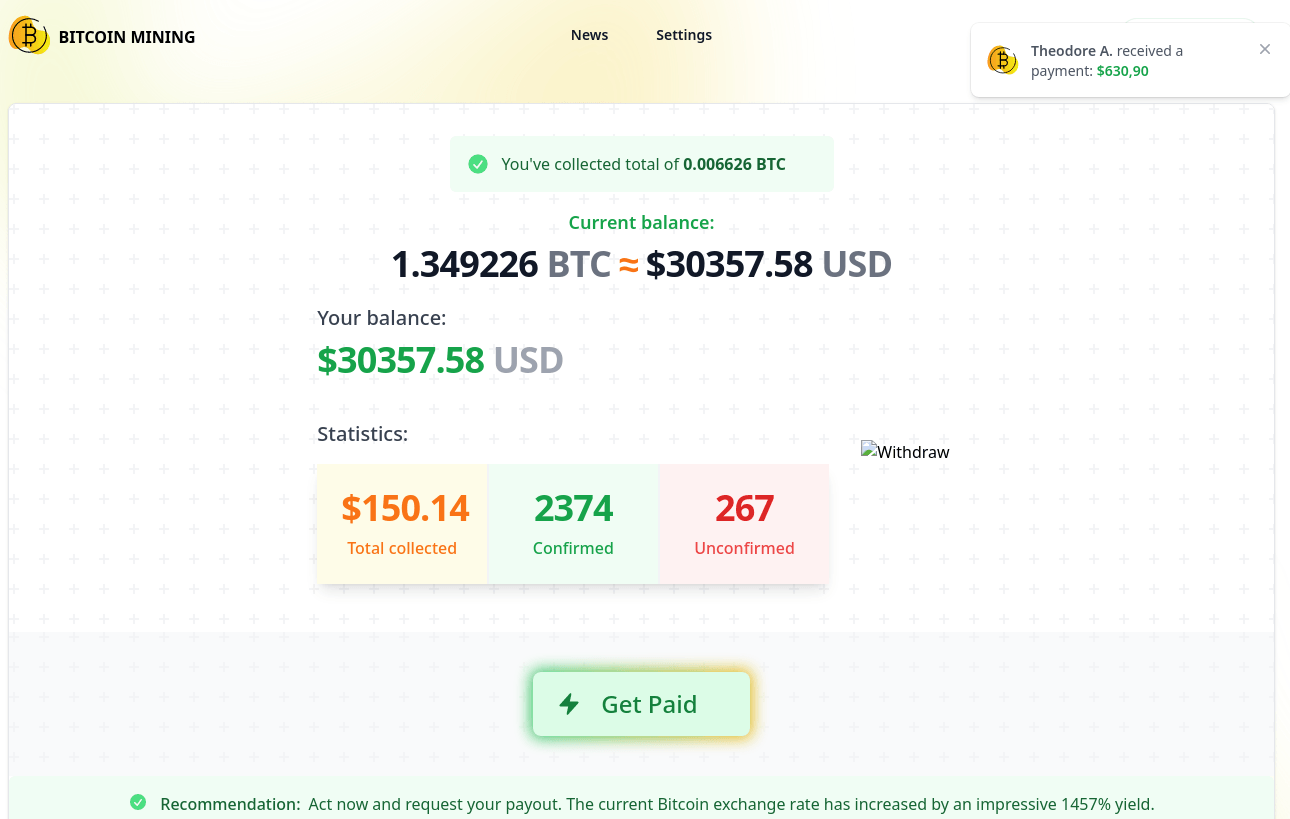Viewport: 1290px width, 819px height.
Task: Click the Bitcoin icon in the notification
Action: click(x=1002, y=60)
